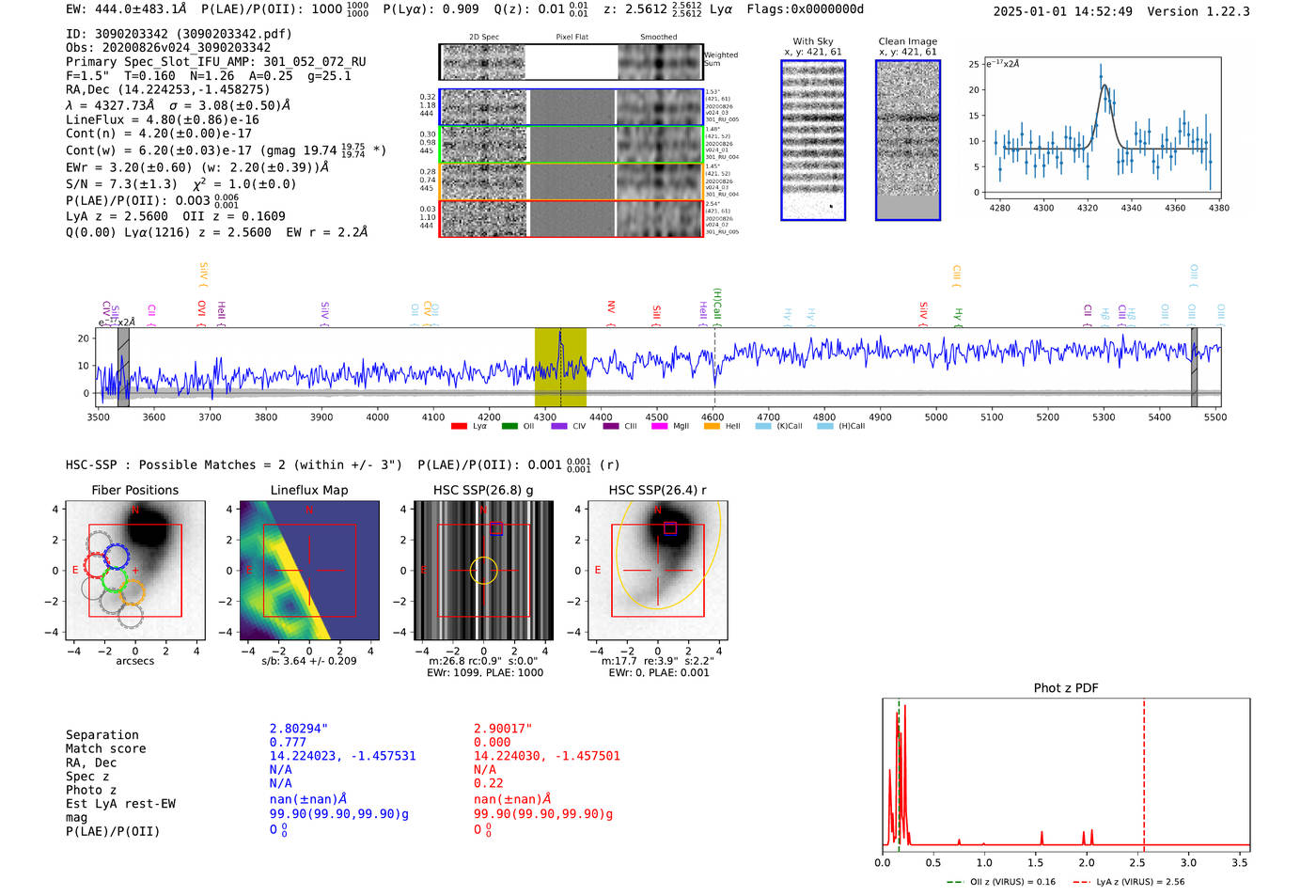Select the blue-bordered 2D spectrum row

coord(572,107)
